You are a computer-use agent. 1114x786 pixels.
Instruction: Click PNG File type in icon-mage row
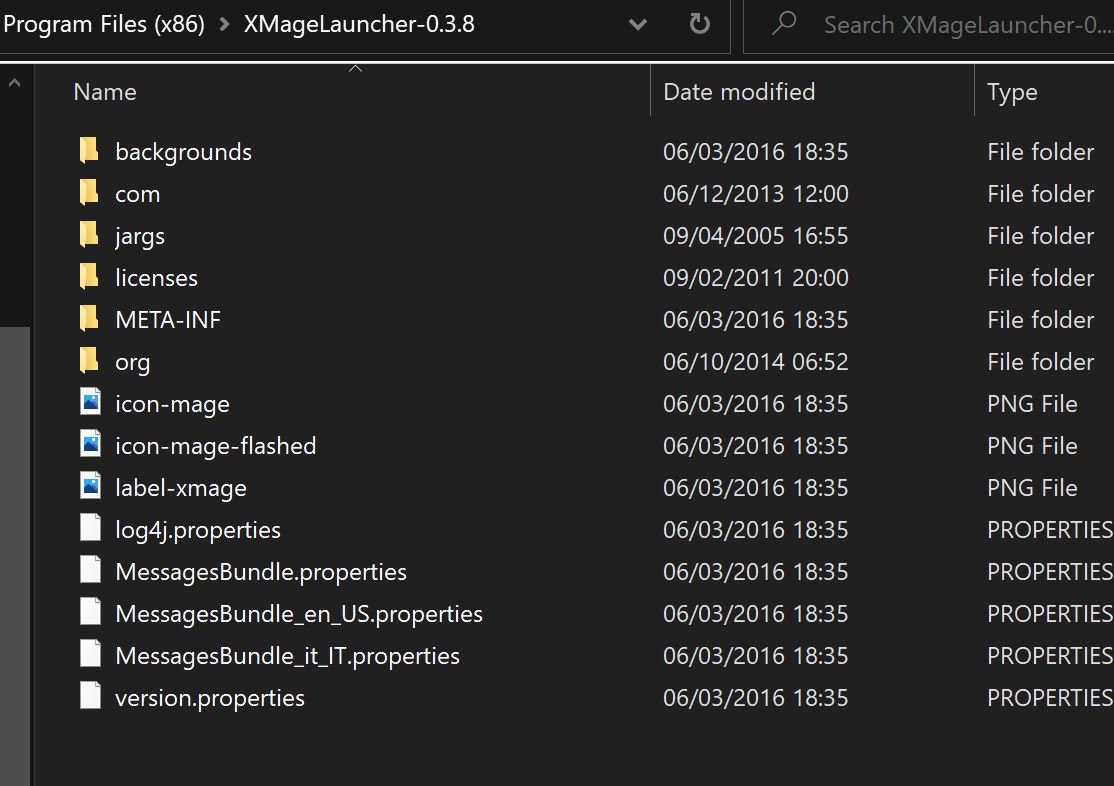(x=1032, y=404)
